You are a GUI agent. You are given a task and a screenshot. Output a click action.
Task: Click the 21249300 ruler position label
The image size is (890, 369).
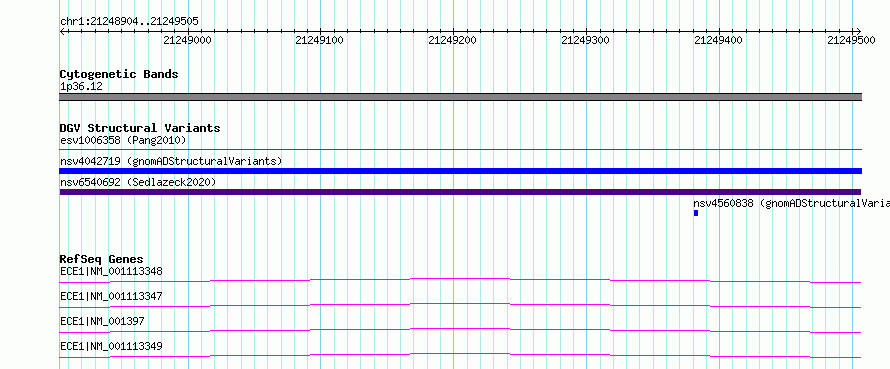585,40
